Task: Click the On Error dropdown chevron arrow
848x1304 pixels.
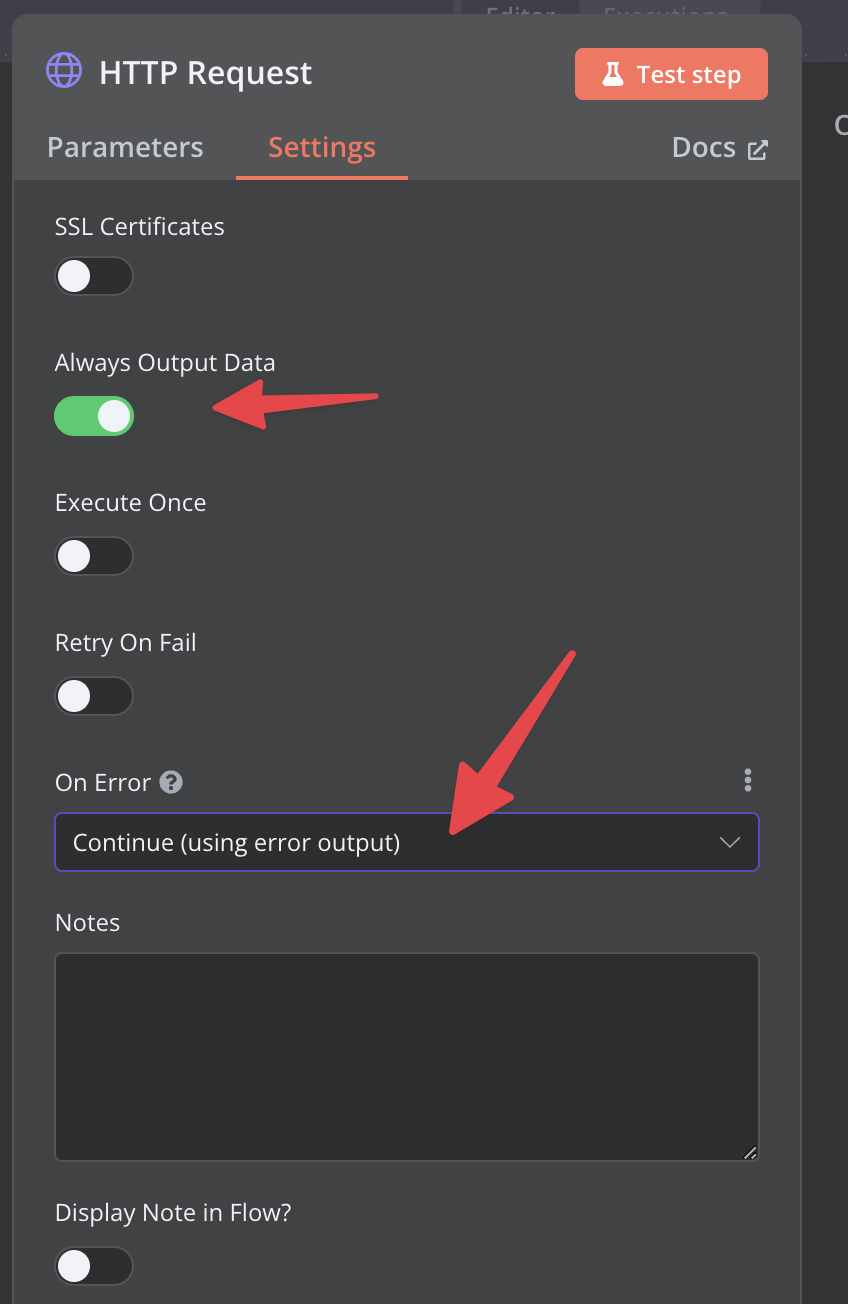Action: pyautogui.click(x=730, y=842)
